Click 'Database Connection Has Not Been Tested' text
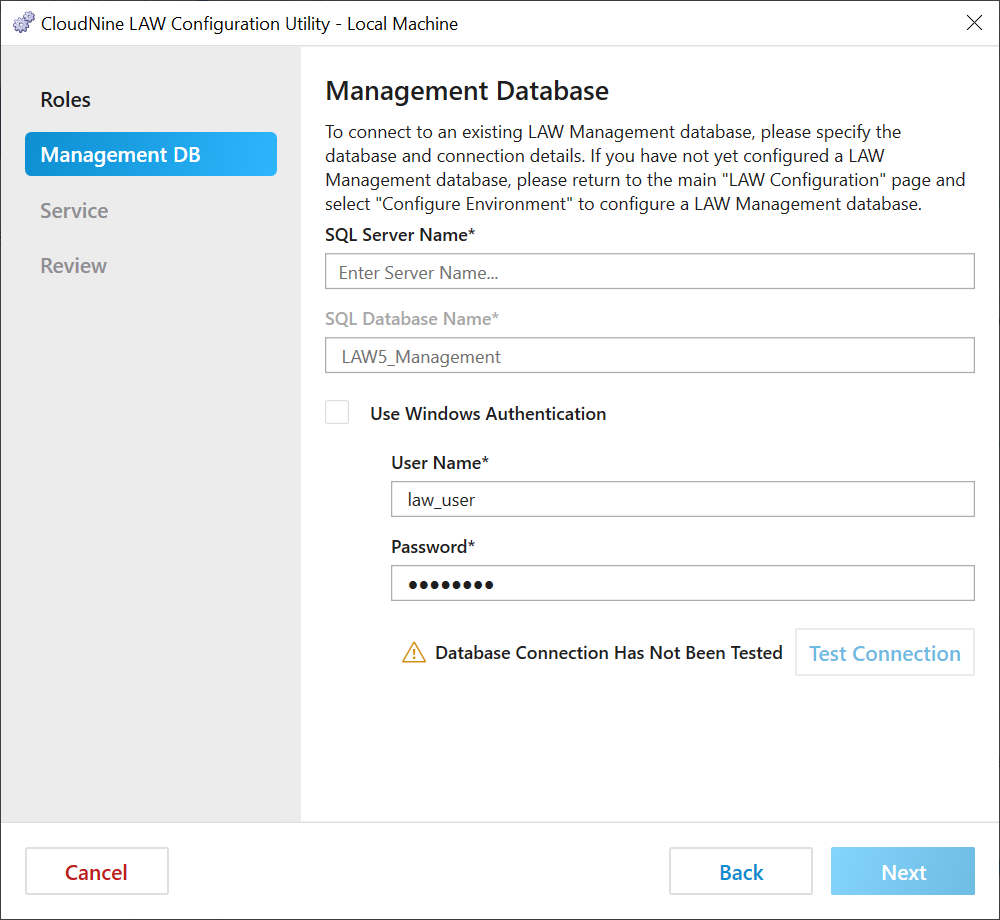 point(608,652)
